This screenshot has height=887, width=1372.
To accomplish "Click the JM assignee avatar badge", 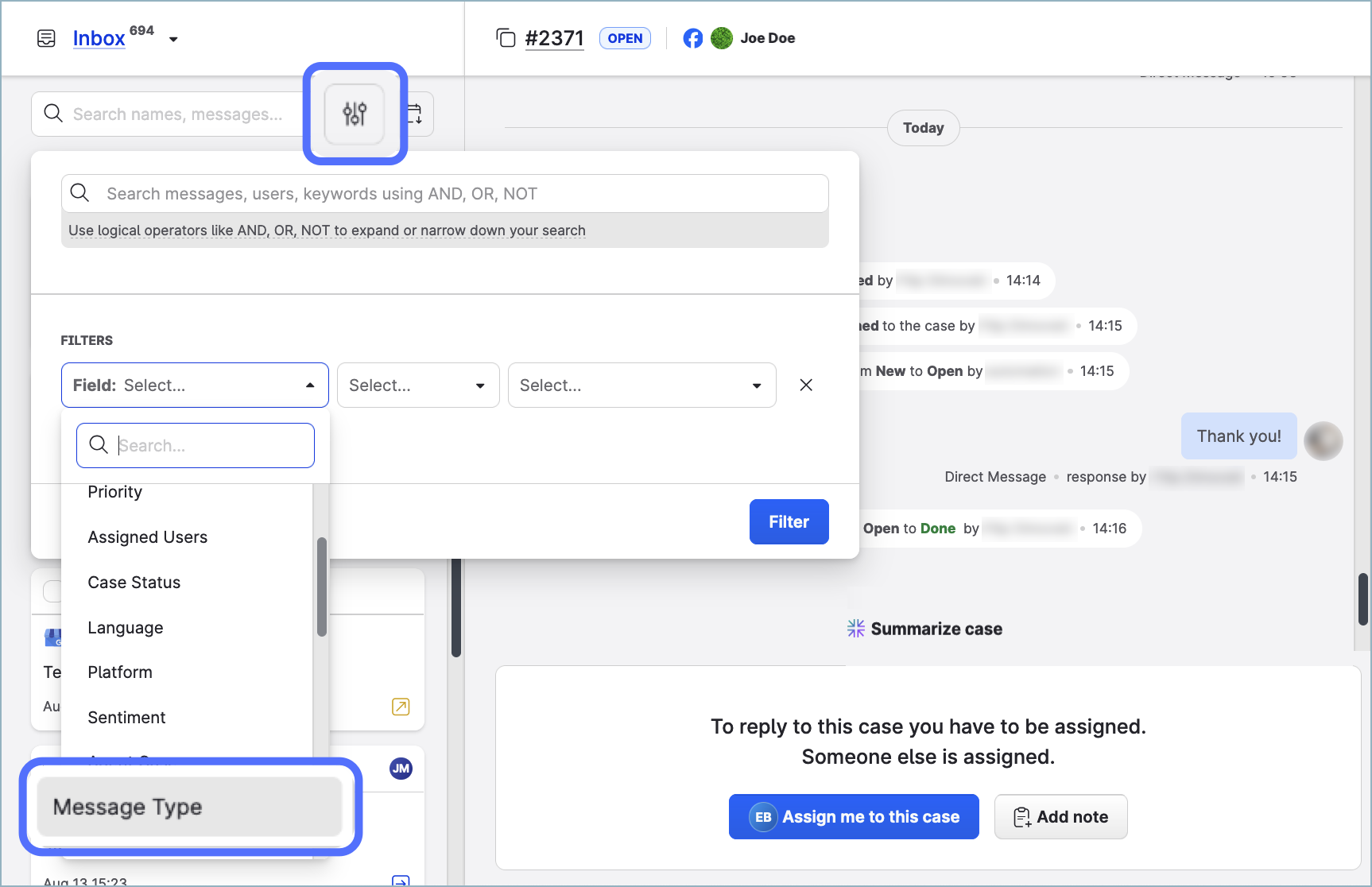I will pyautogui.click(x=401, y=768).
